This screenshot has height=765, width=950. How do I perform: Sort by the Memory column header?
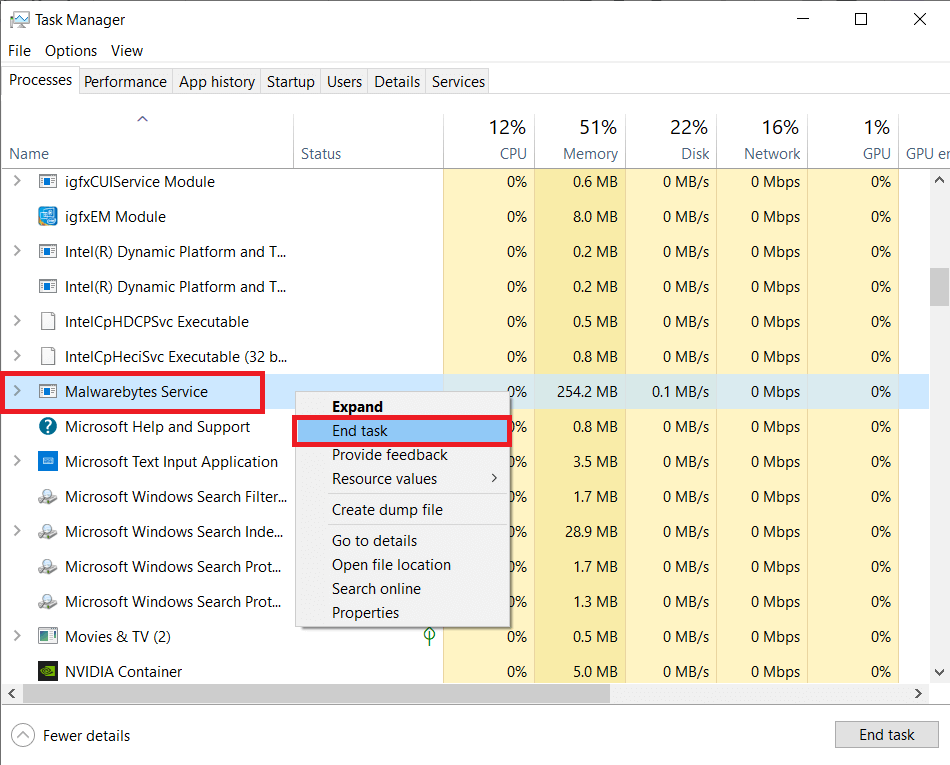pyautogui.click(x=580, y=141)
